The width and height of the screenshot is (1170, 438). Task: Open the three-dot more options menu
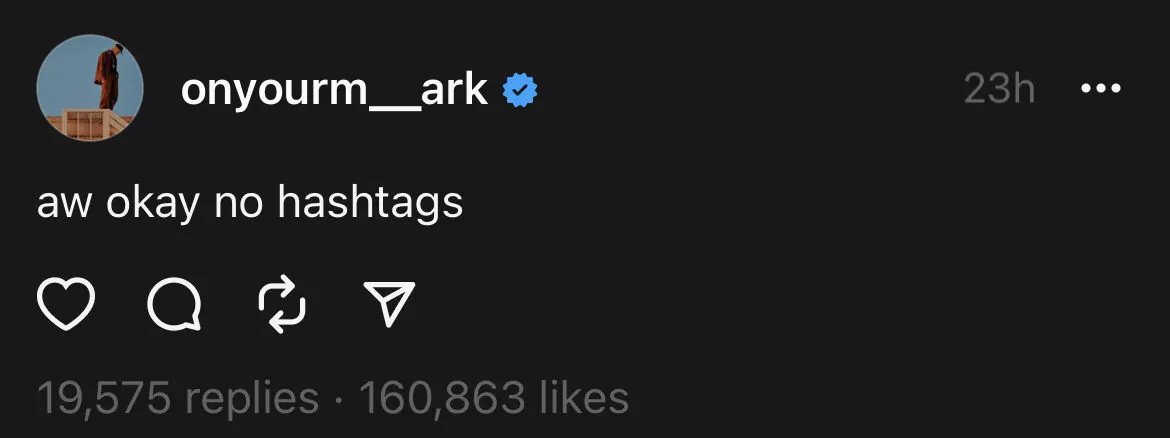click(x=1101, y=90)
